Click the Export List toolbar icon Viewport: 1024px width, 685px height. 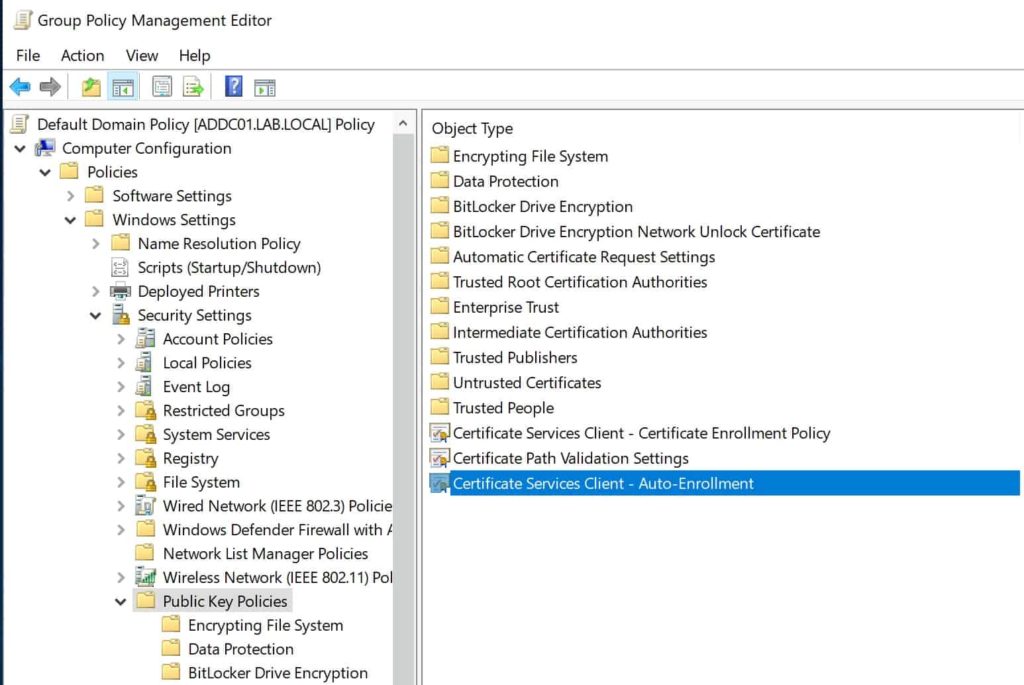[193, 87]
